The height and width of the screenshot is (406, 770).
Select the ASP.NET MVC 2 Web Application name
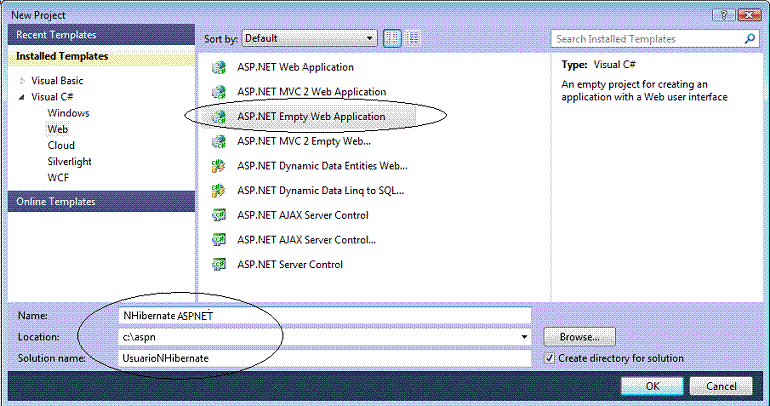pos(311,92)
